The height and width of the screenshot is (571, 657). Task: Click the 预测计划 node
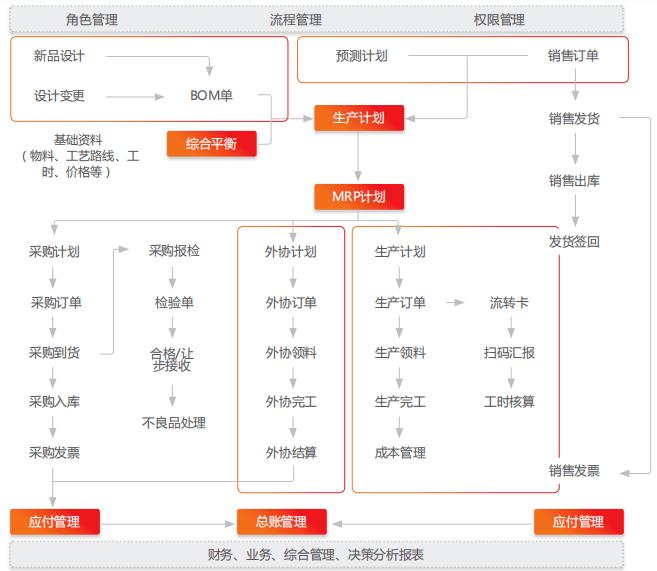click(x=361, y=56)
